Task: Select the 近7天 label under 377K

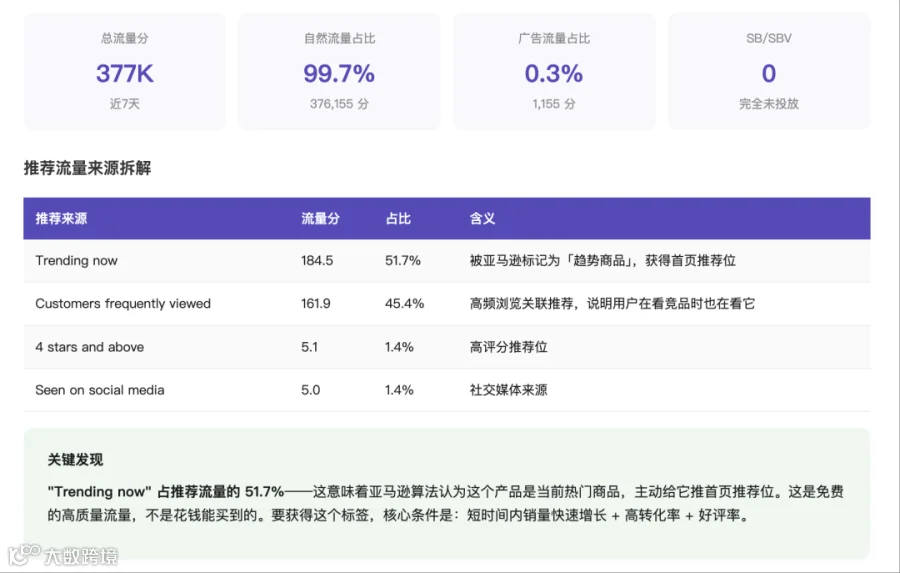Action: coord(125,104)
